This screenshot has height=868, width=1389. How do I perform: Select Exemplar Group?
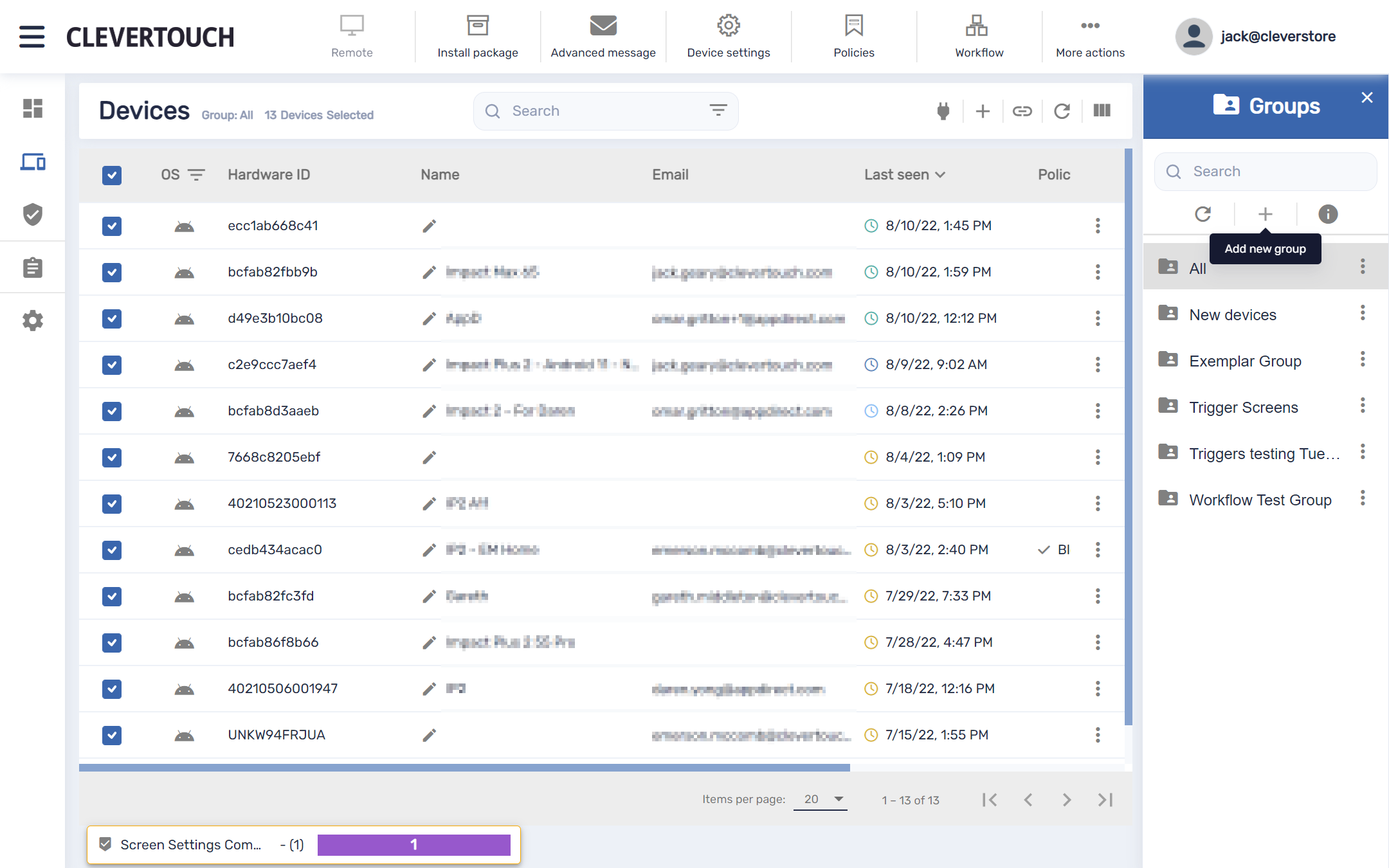[1266, 361]
